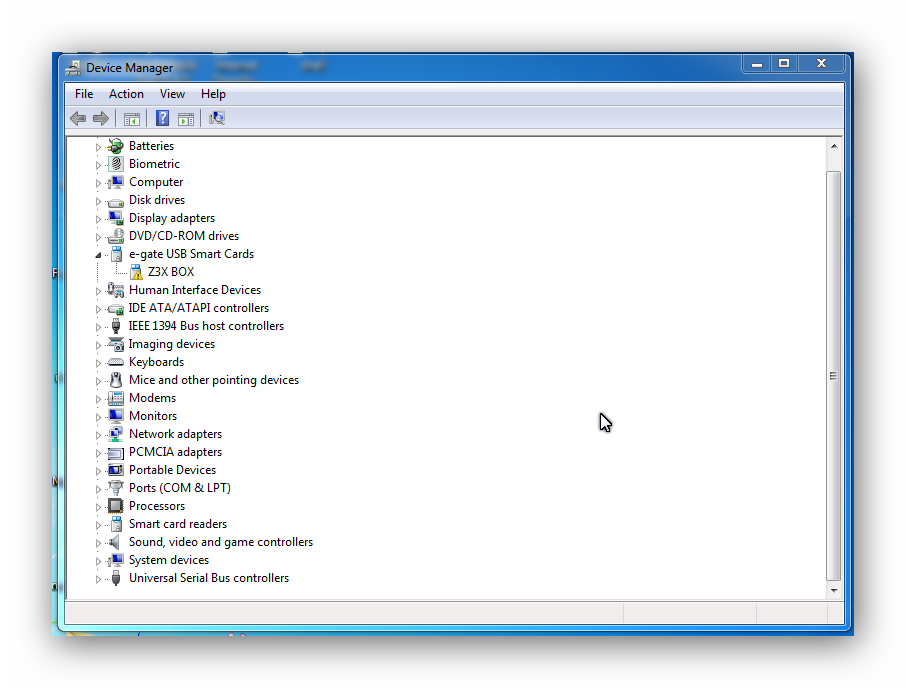Click the scrollbar down arrow
This screenshot has width=906, height=688.
coord(834,590)
